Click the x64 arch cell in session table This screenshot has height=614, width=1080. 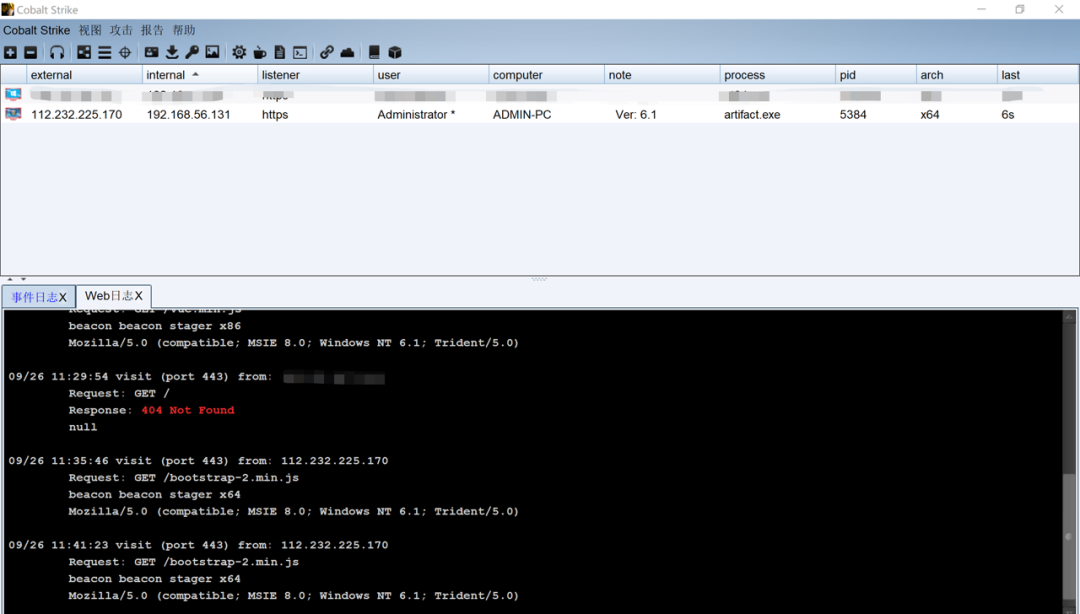pyautogui.click(x=930, y=114)
